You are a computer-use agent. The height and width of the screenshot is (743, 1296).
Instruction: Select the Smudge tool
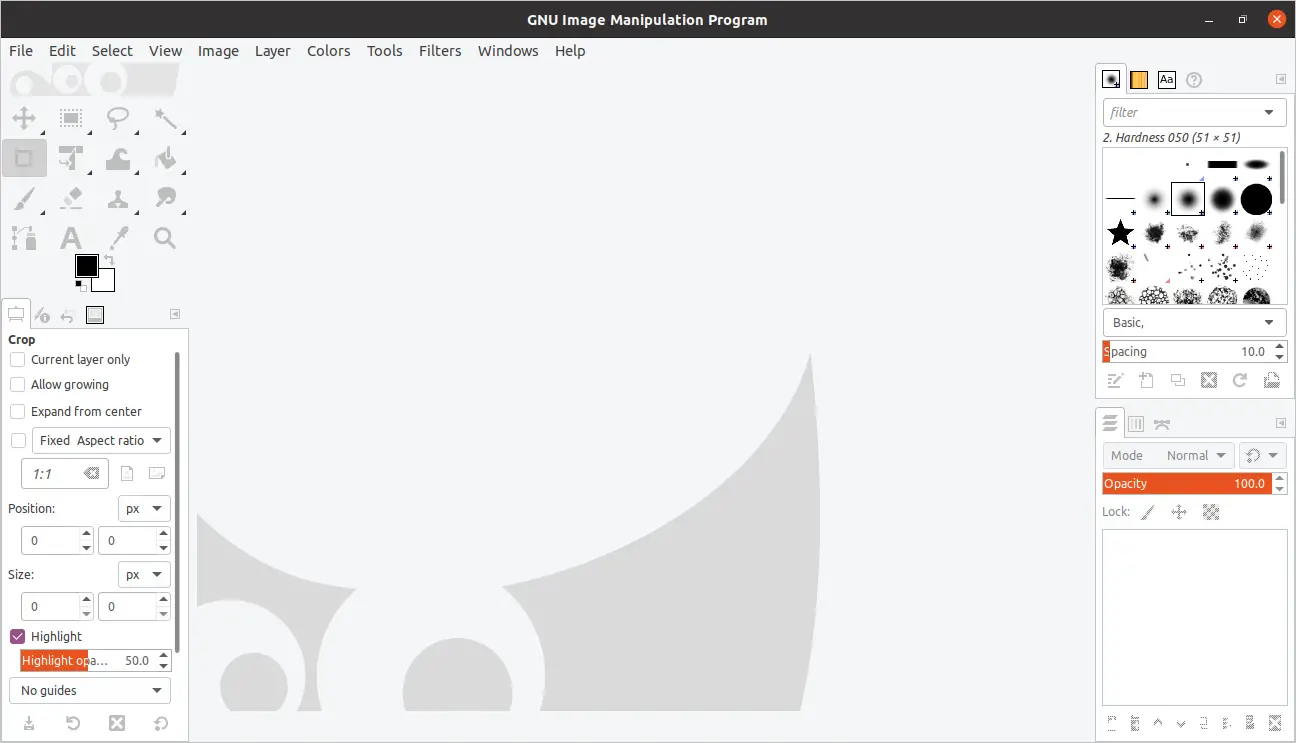[165, 198]
